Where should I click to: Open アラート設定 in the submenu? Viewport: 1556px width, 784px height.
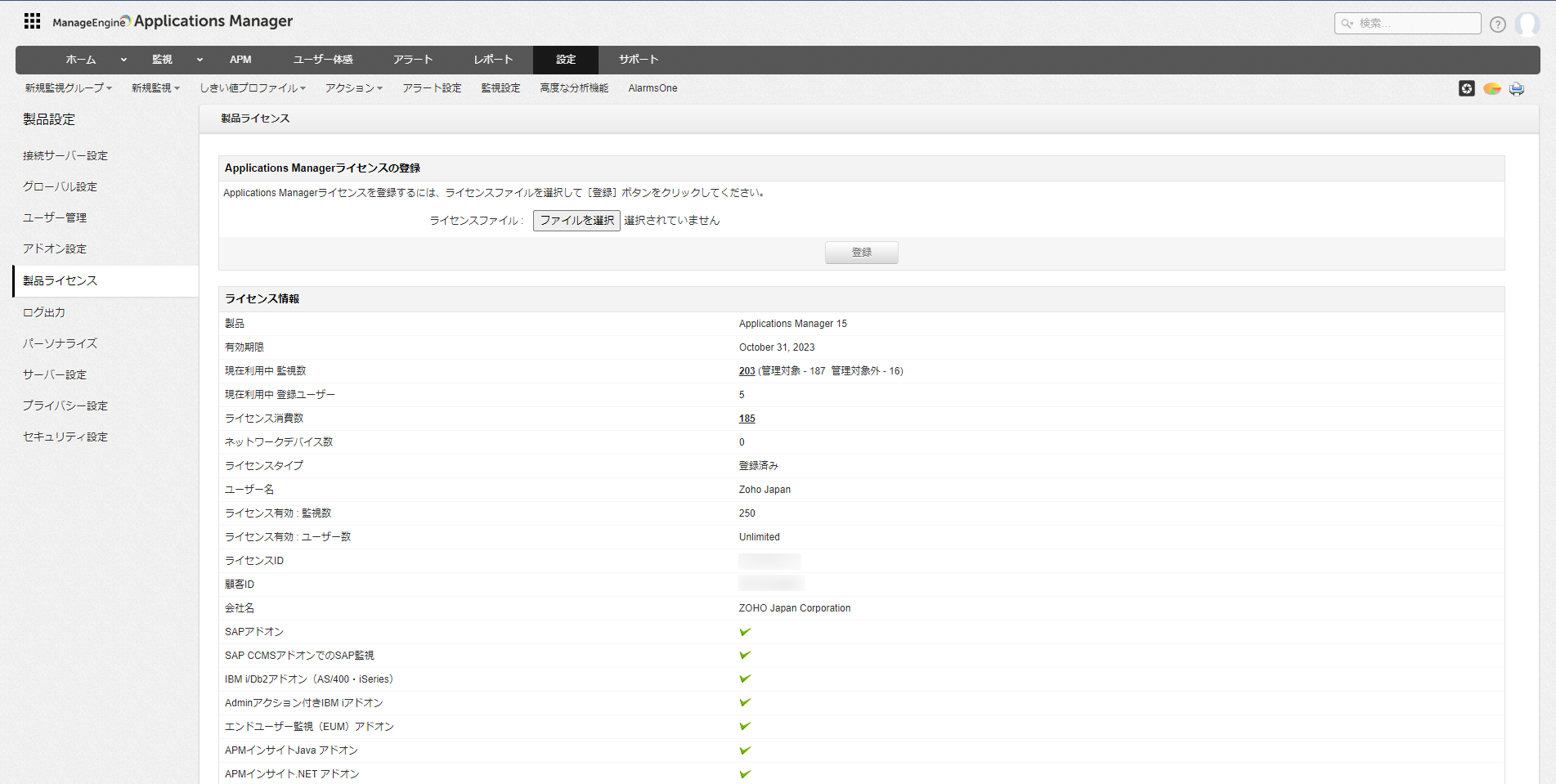pos(432,88)
